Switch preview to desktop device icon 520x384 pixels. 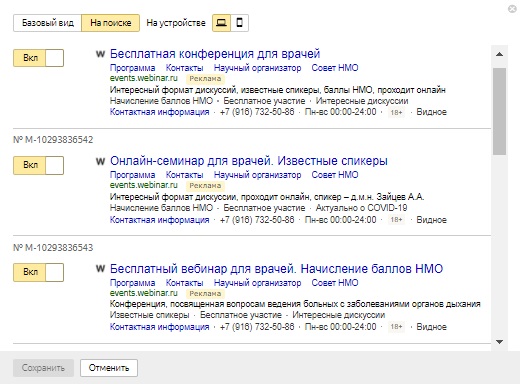click(221, 23)
